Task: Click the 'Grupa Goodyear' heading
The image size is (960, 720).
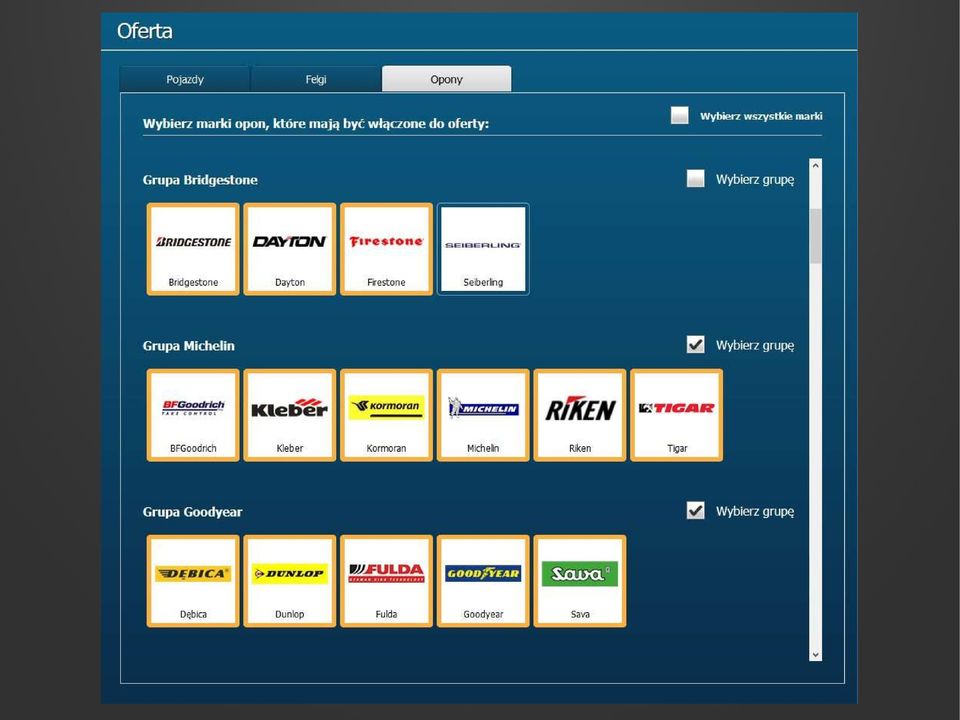Action: point(192,512)
